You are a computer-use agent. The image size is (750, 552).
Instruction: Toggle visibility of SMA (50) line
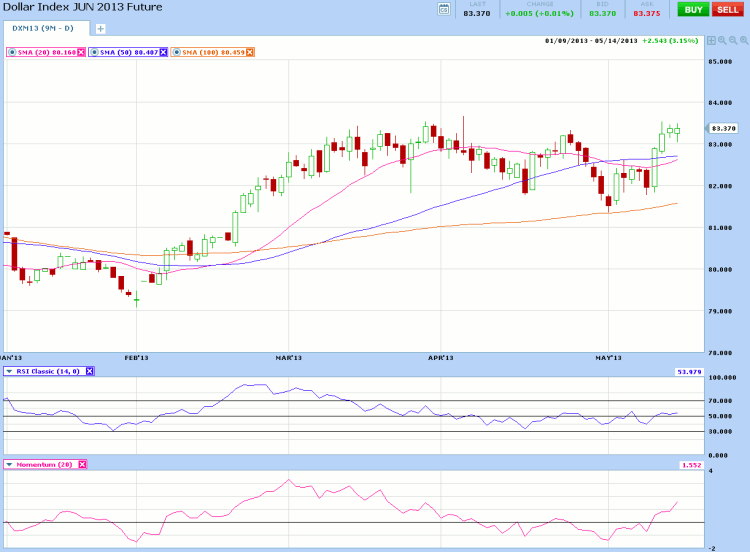[x=93, y=52]
